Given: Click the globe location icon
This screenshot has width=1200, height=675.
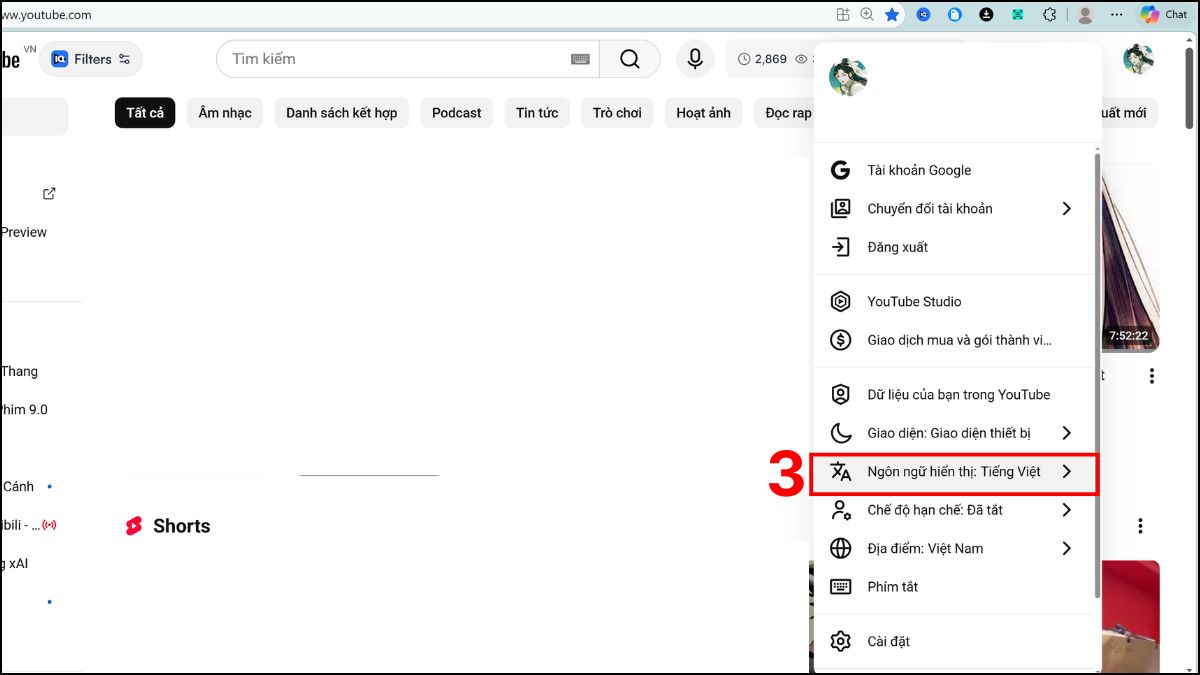Looking at the screenshot, I should [840, 548].
